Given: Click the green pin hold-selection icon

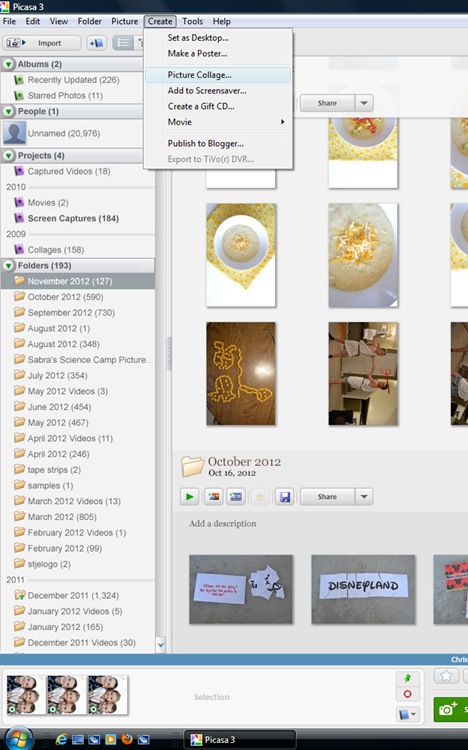Looking at the screenshot, I should (408, 678).
